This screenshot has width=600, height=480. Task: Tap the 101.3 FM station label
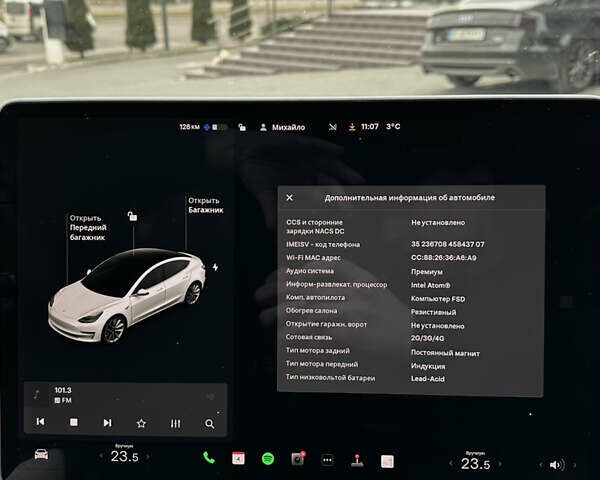click(63, 395)
